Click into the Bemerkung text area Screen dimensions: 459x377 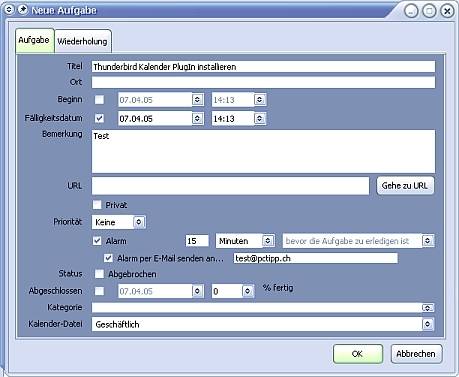point(263,151)
